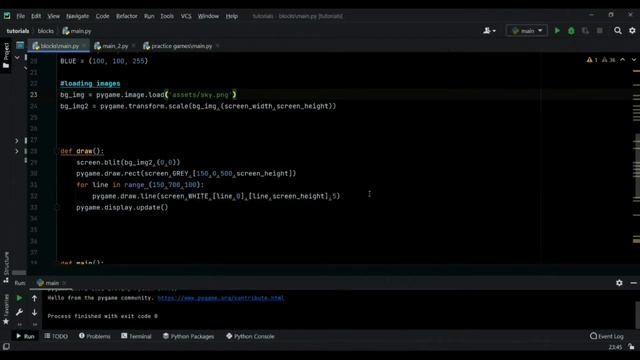Open the Project tool window sidebar button
The image size is (640, 360).
coord(6,55)
